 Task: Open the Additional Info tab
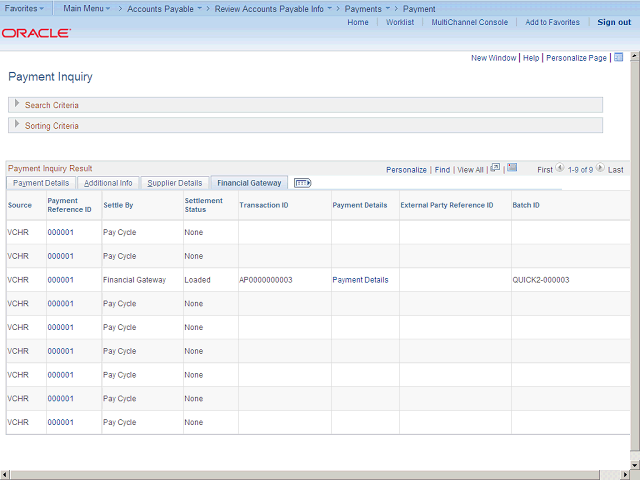coord(108,183)
